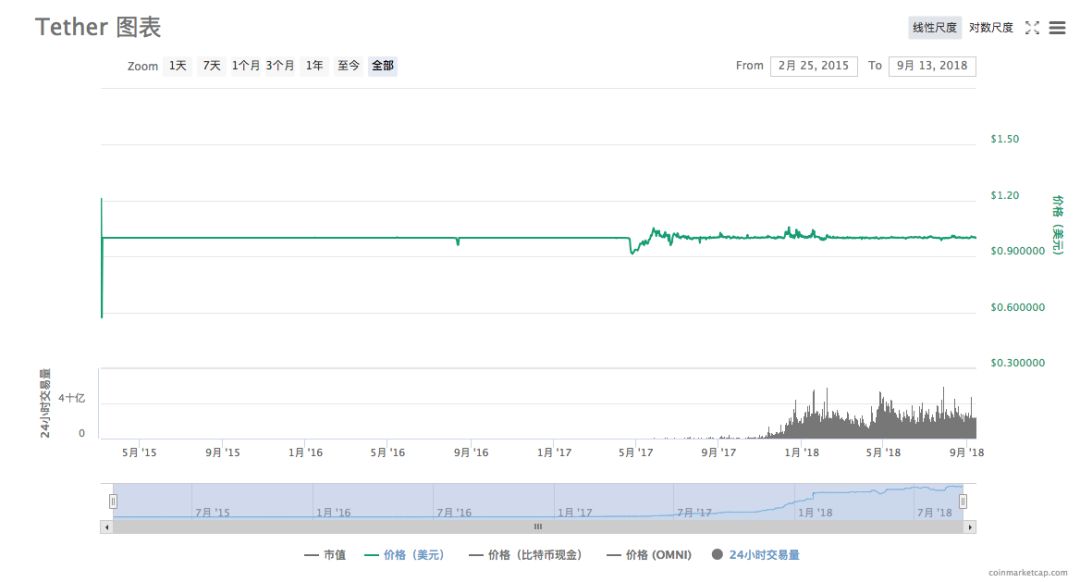1080x582 pixels.
Task: Click the $1.50 price axis label
Action: 1004,139
